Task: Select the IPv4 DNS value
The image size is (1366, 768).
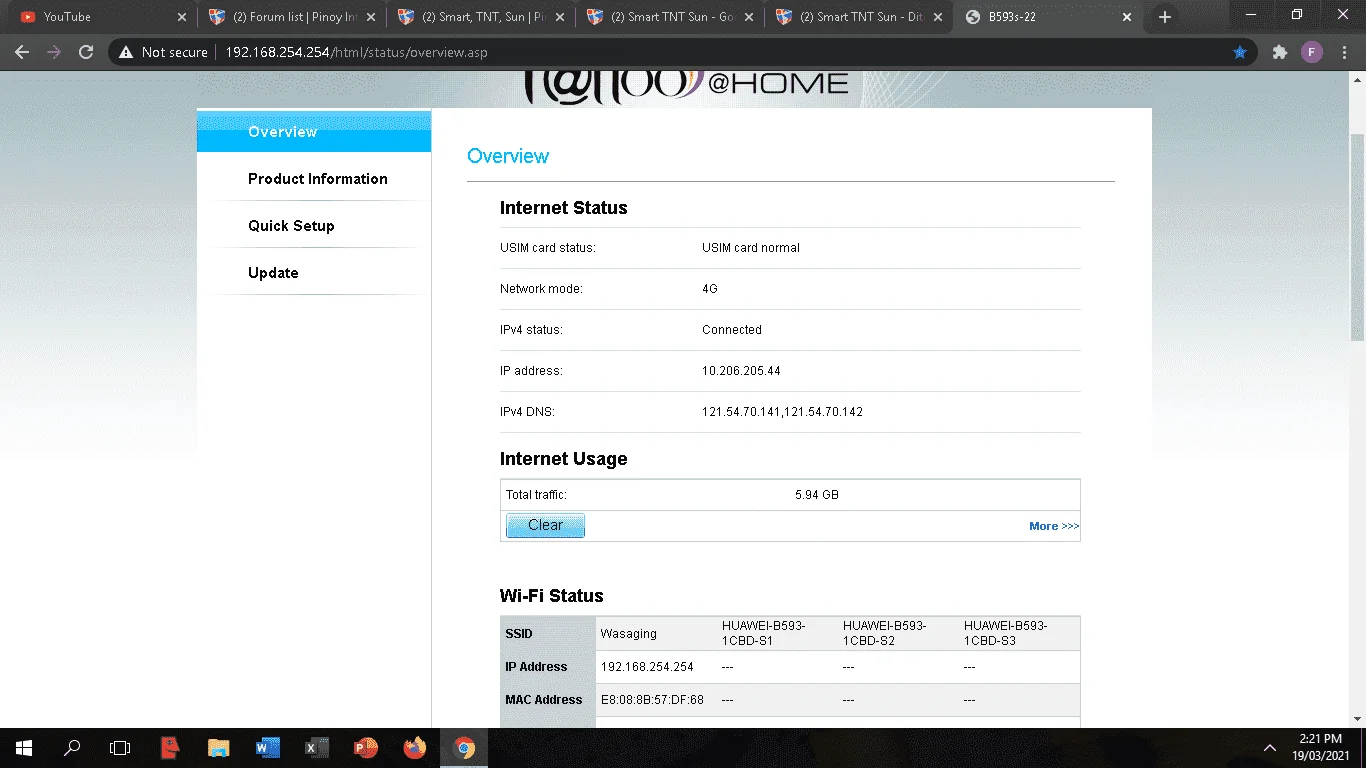Action: coord(782,412)
